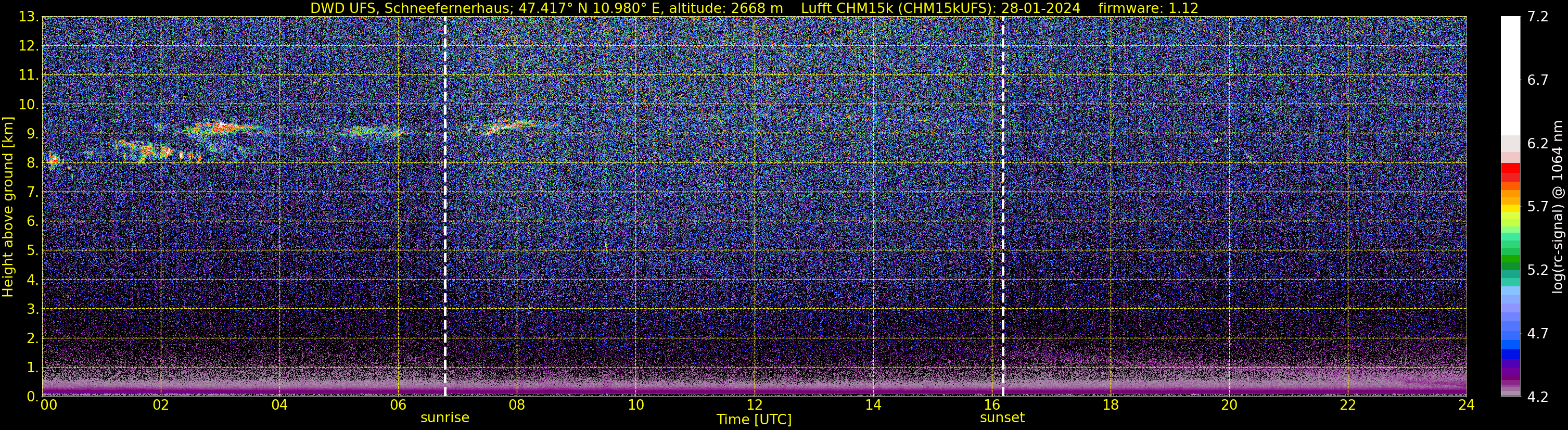Click the 22 tick label on the time axis
The height and width of the screenshot is (430, 1568).
tap(1348, 406)
